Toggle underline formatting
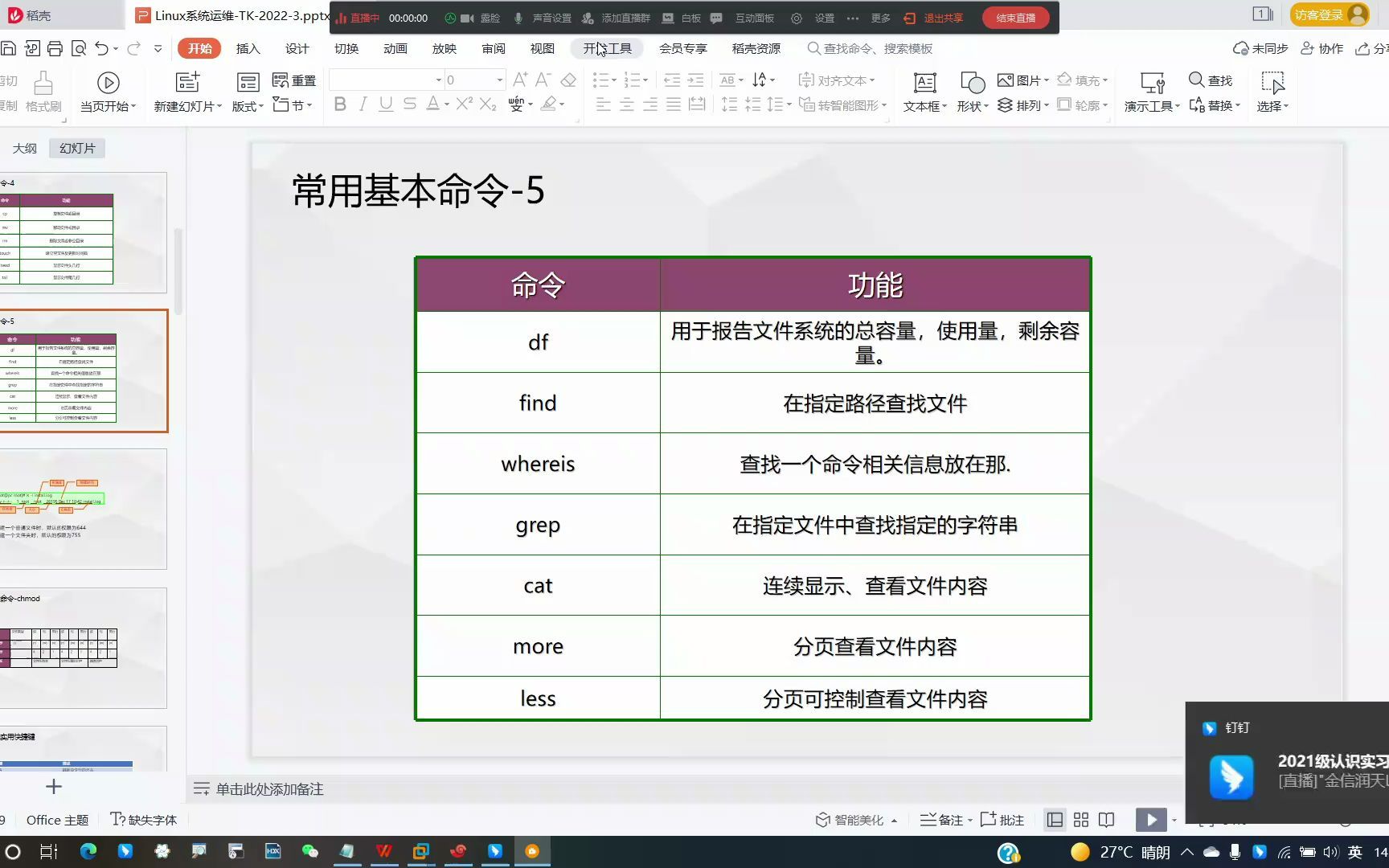The width and height of the screenshot is (1389, 868). click(x=386, y=104)
